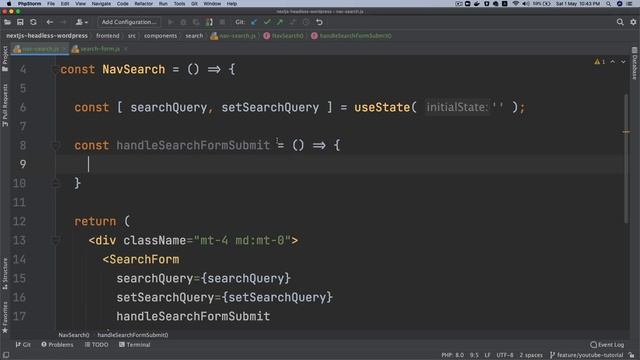Open the TODO tool window
Viewport: 640px width, 360px height.
pos(96,345)
